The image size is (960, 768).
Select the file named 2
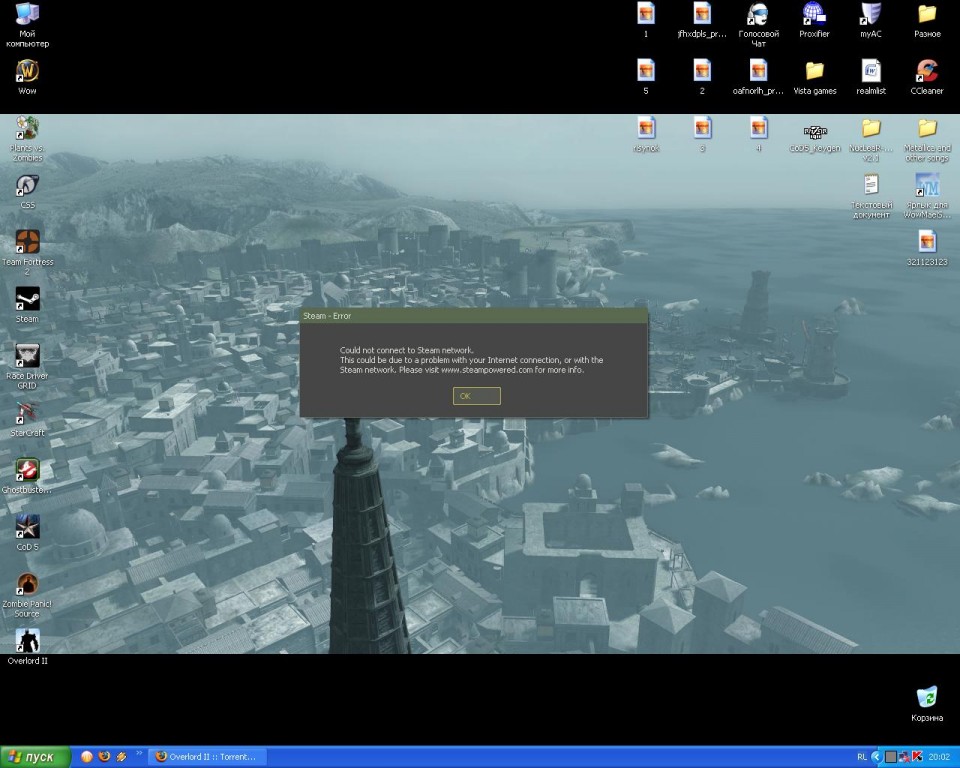(702, 77)
